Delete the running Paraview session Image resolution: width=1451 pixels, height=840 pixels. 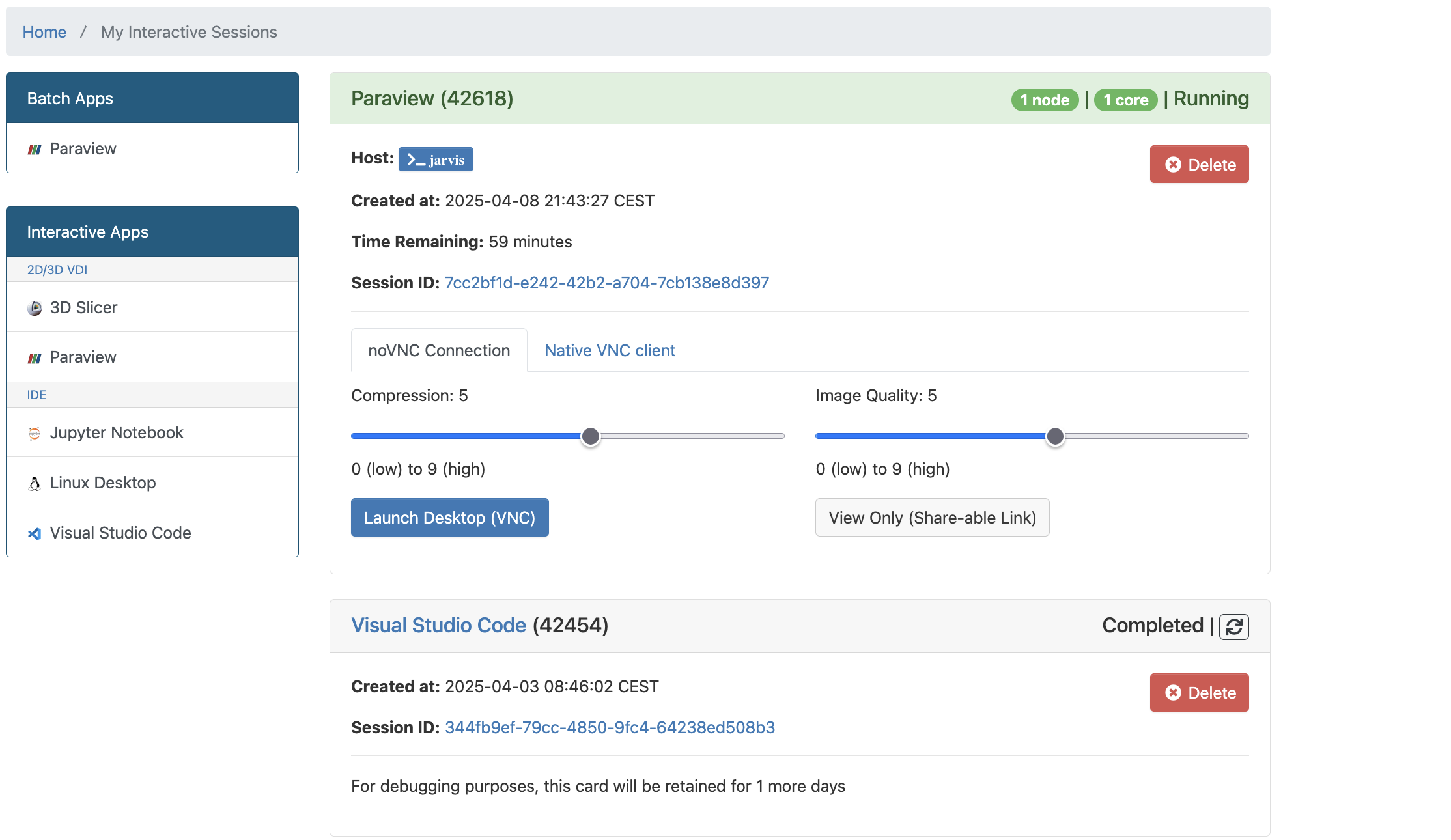[x=1199, y=164]
